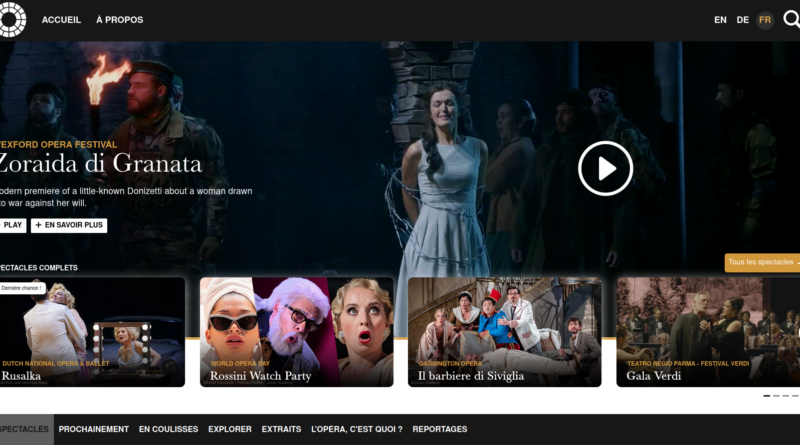Open the Rossini Watch Party card
Image resolution: width=800 pixels, height=445 pixels.
coord(296,332)
